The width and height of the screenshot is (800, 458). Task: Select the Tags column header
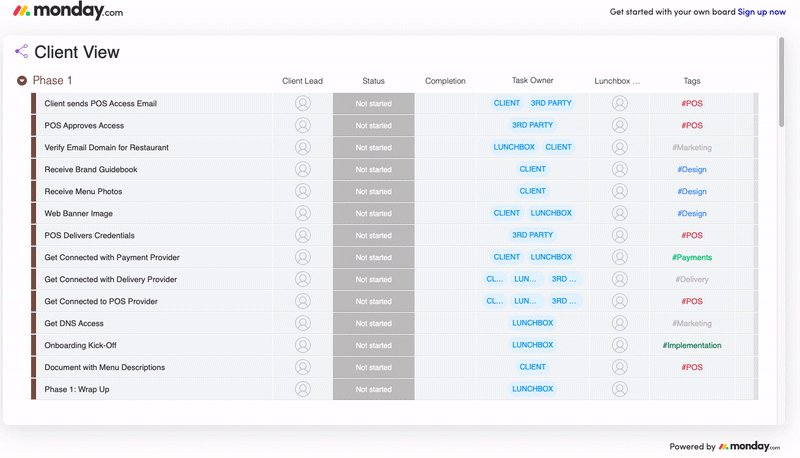[x=692, y=81]
